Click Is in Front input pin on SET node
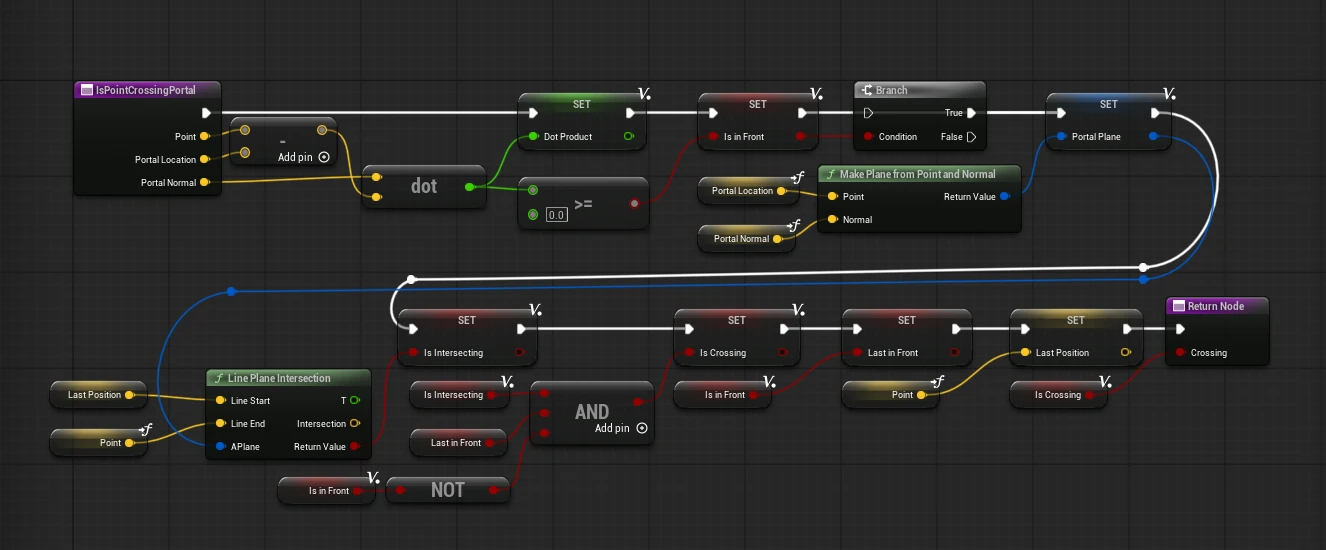Screen dimensions: 1326x550 (x=713, y=136)
